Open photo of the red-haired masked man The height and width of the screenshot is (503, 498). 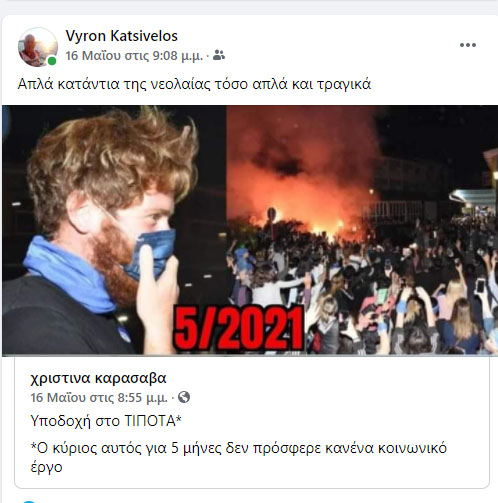[114, 230]
